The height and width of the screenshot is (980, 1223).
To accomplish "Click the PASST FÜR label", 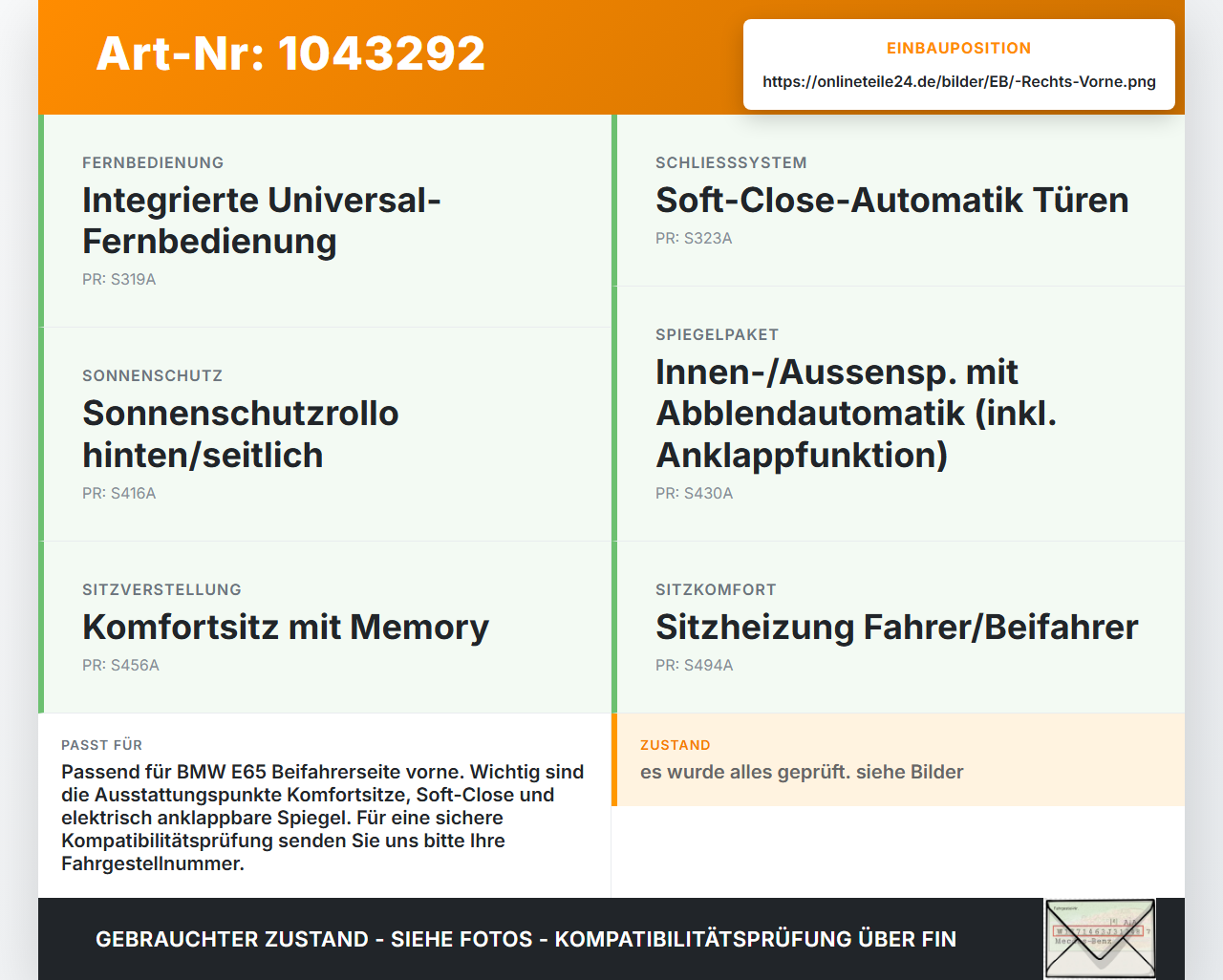I will [101, 745].
